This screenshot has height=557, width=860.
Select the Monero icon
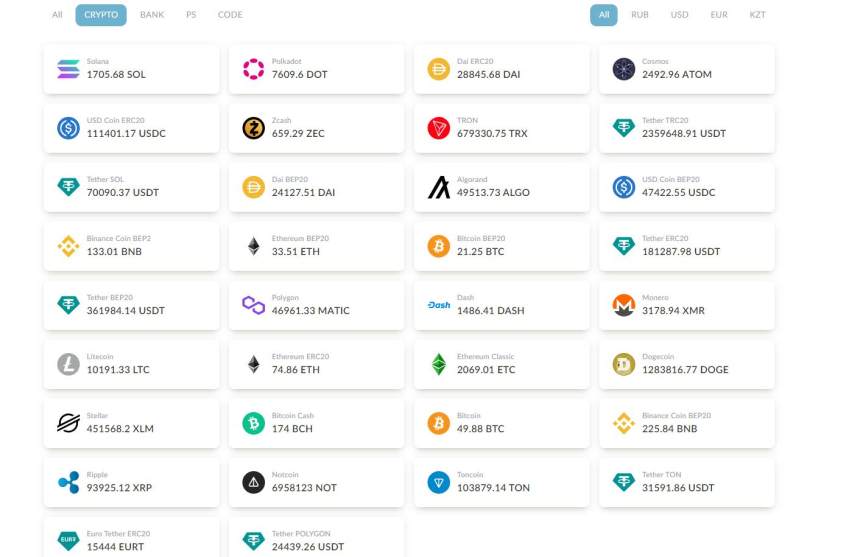(624, 305)
